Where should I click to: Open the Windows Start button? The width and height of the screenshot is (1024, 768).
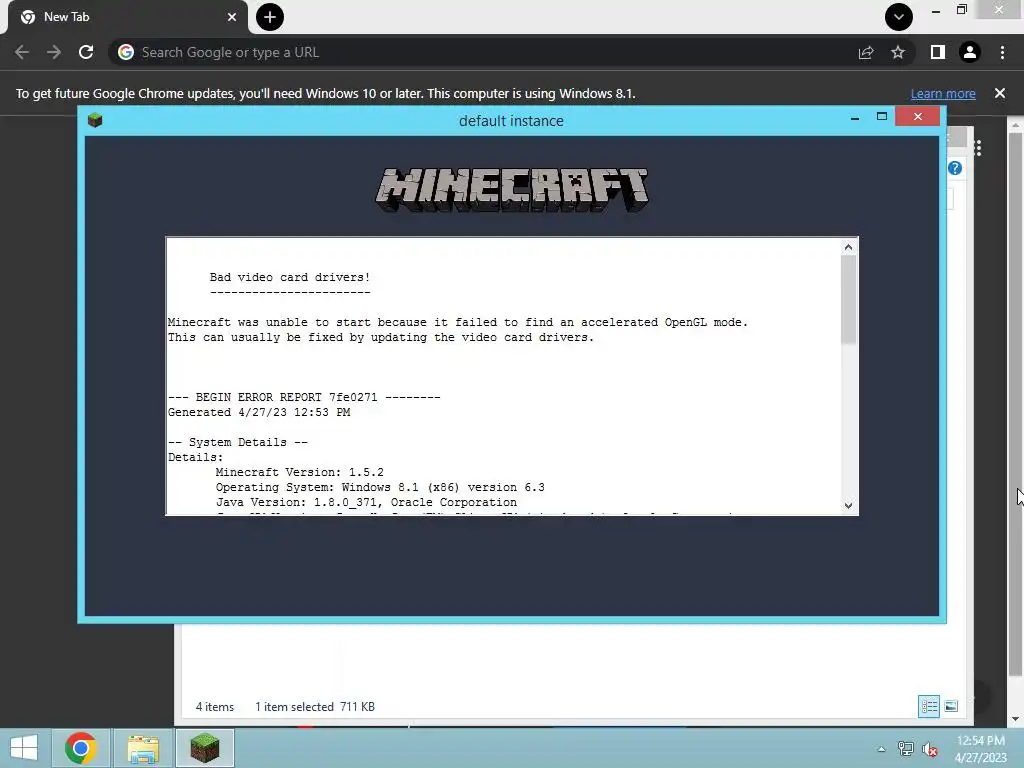click(24, 748)
